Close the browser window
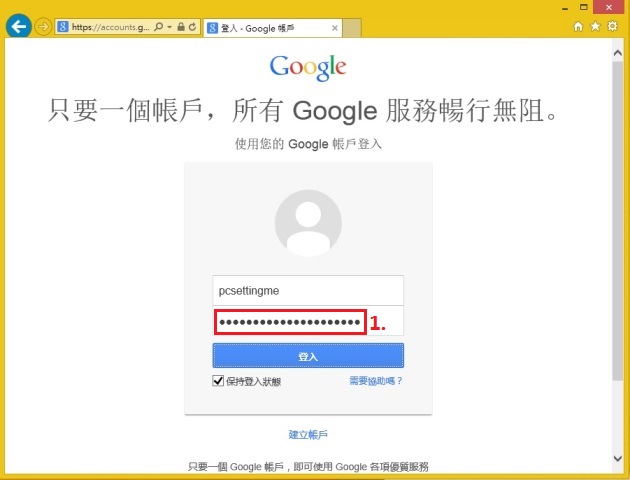The image size is (630, 480). (609, 7)
